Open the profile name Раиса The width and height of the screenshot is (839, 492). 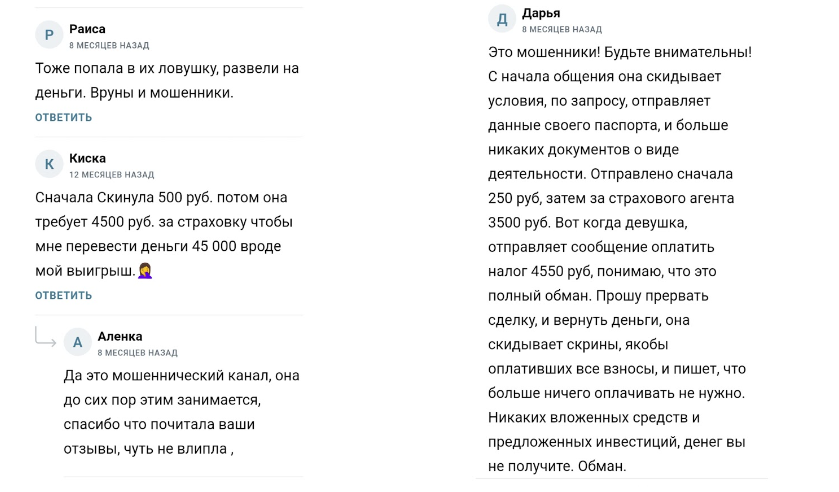coord(87,29)
